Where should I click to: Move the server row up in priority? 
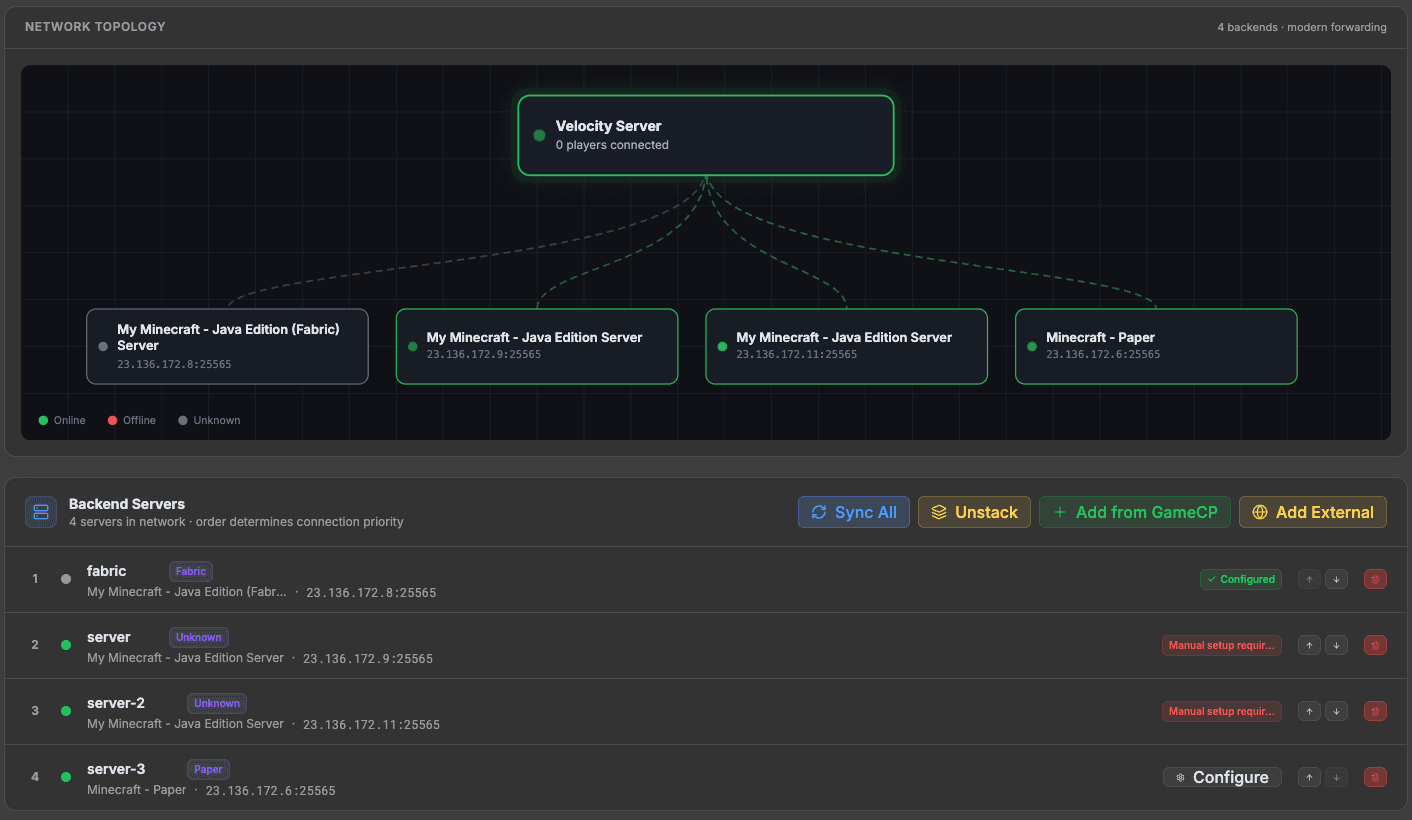pyautogui.click(x=1308, y=644)
